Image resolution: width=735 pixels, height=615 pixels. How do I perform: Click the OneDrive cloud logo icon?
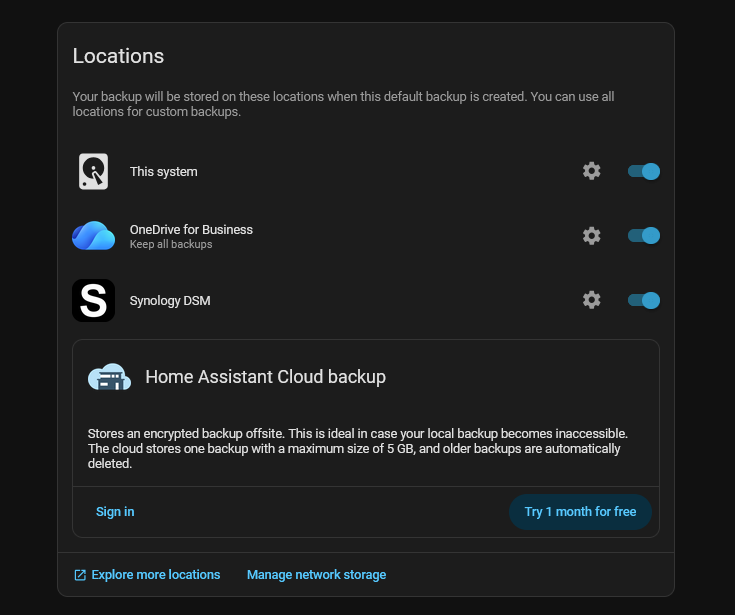(93, 236)
